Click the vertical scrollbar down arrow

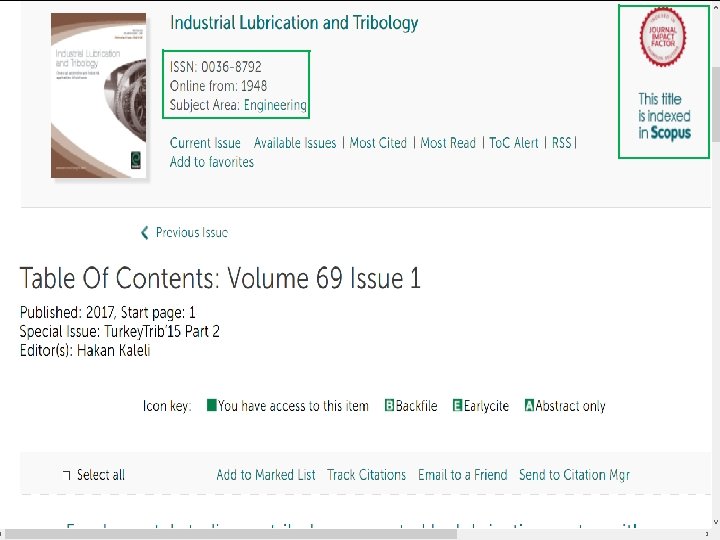coord(716,522)
